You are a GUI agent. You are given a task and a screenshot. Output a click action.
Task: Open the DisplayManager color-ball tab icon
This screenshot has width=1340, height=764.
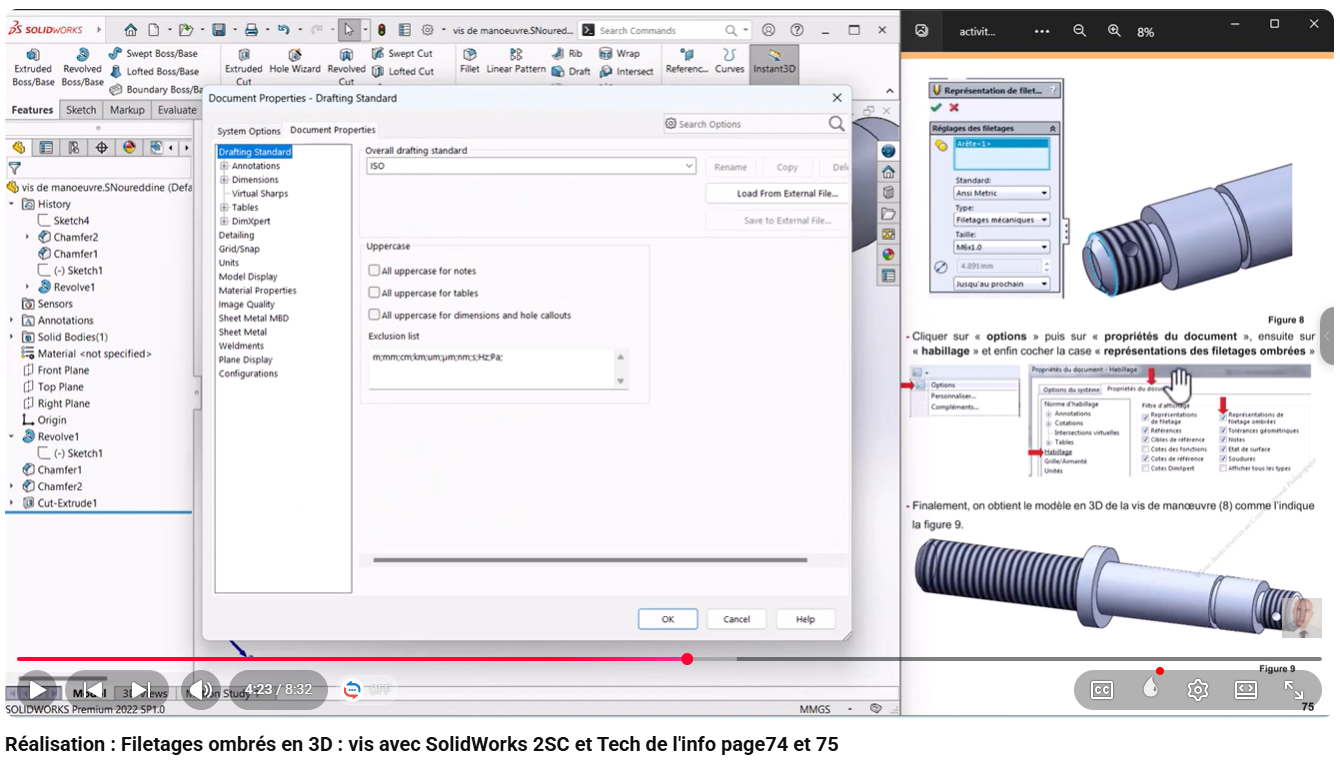(129, 147)
